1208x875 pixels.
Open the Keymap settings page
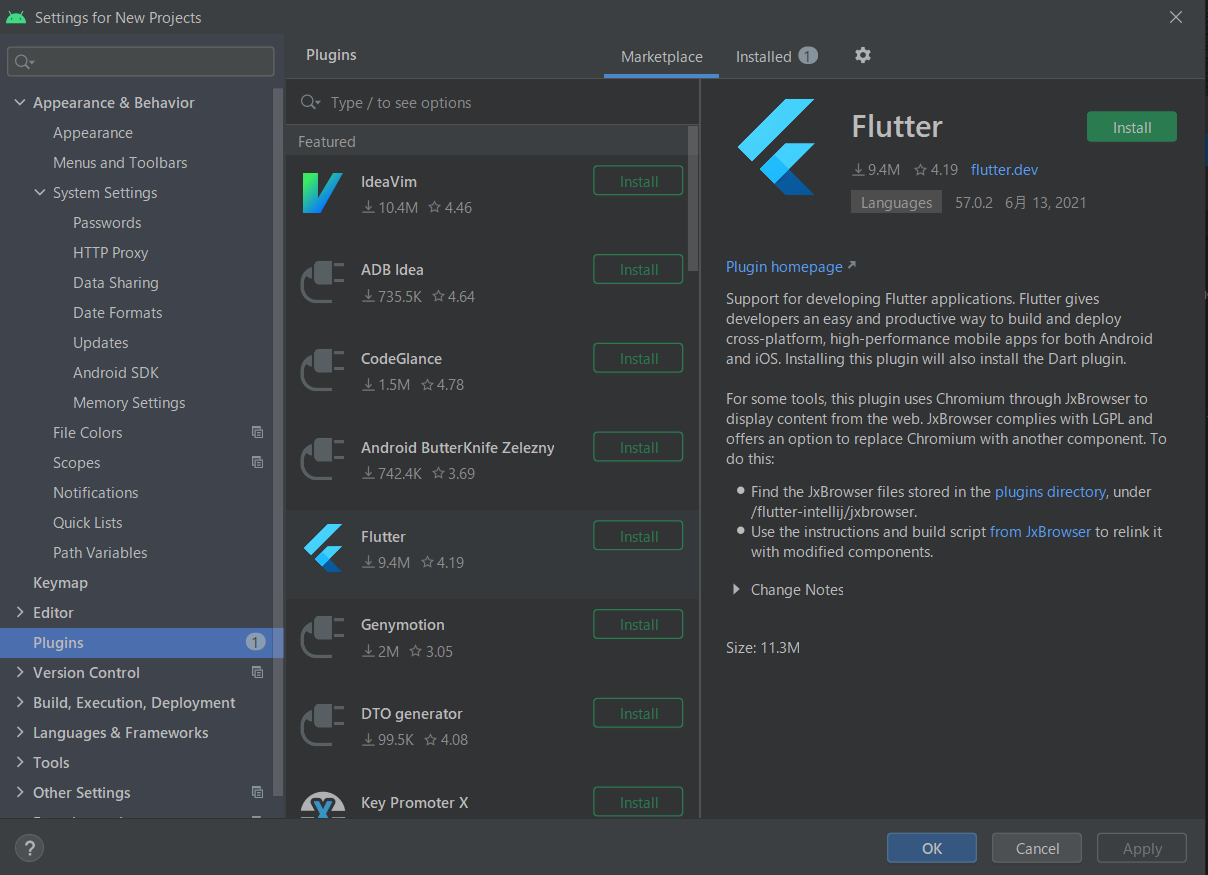[x=60, y=583]
